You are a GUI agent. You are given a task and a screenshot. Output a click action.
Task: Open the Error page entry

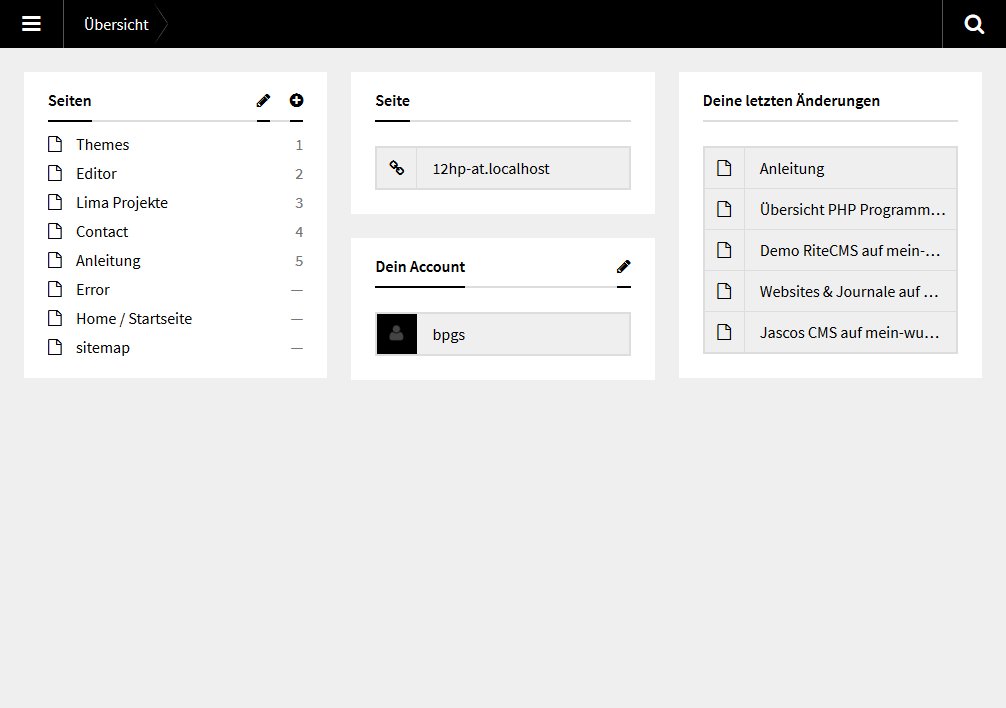[93, 290]
